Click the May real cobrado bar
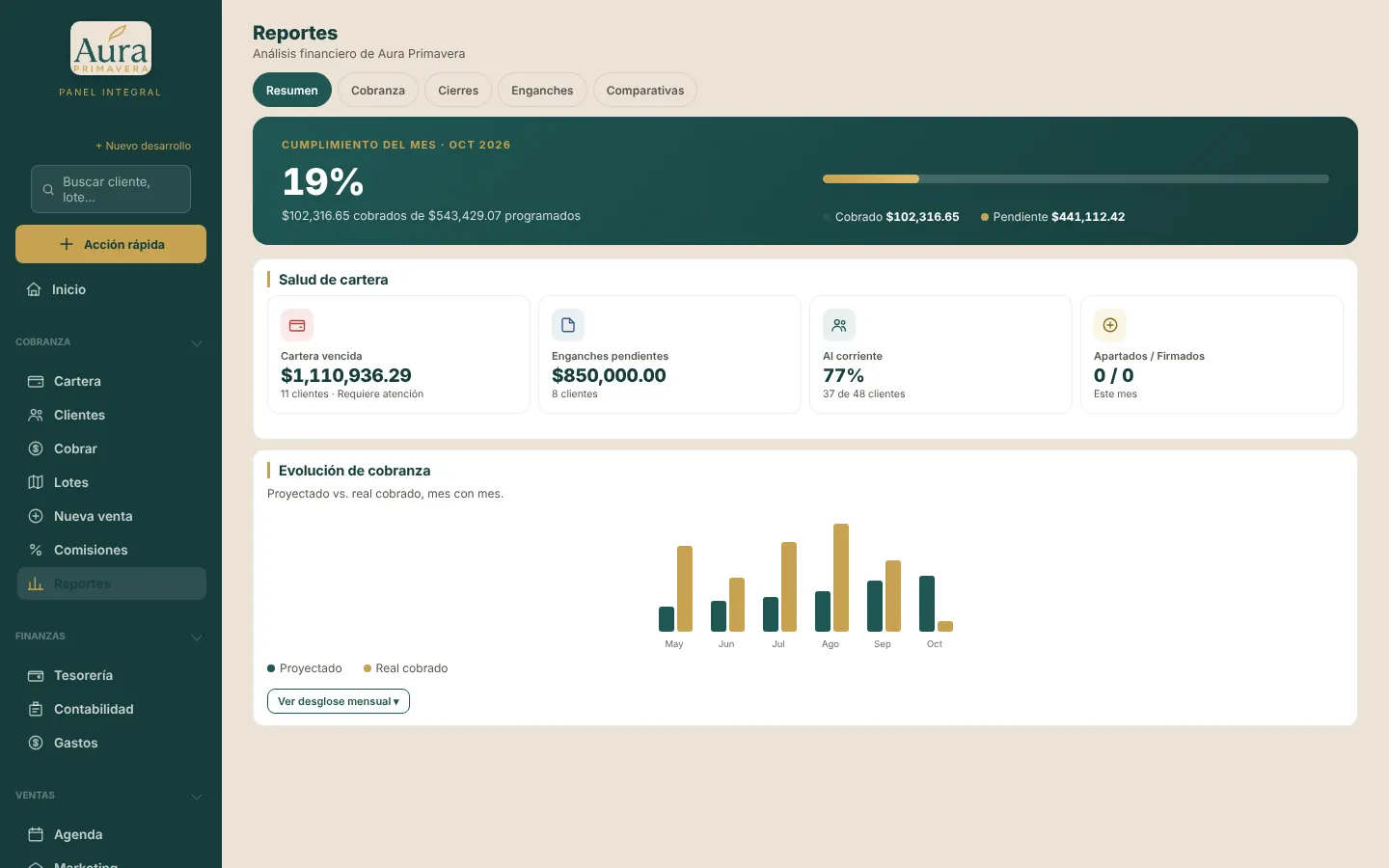The image size is (1389, 868). point(685,588)
